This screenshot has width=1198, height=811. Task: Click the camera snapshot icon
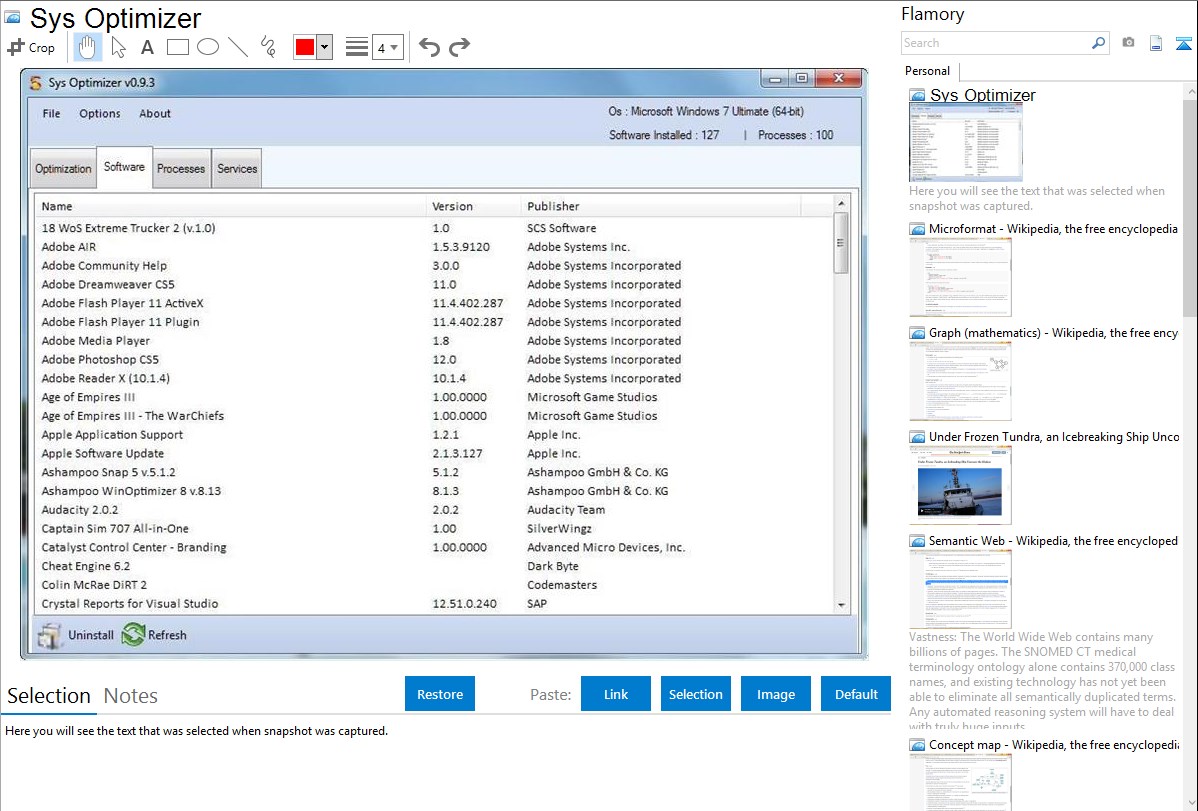[x=1128, y=43]
